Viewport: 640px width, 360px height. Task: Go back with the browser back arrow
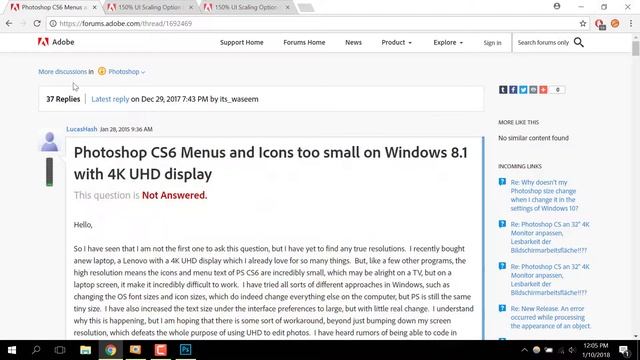point(9,24)
